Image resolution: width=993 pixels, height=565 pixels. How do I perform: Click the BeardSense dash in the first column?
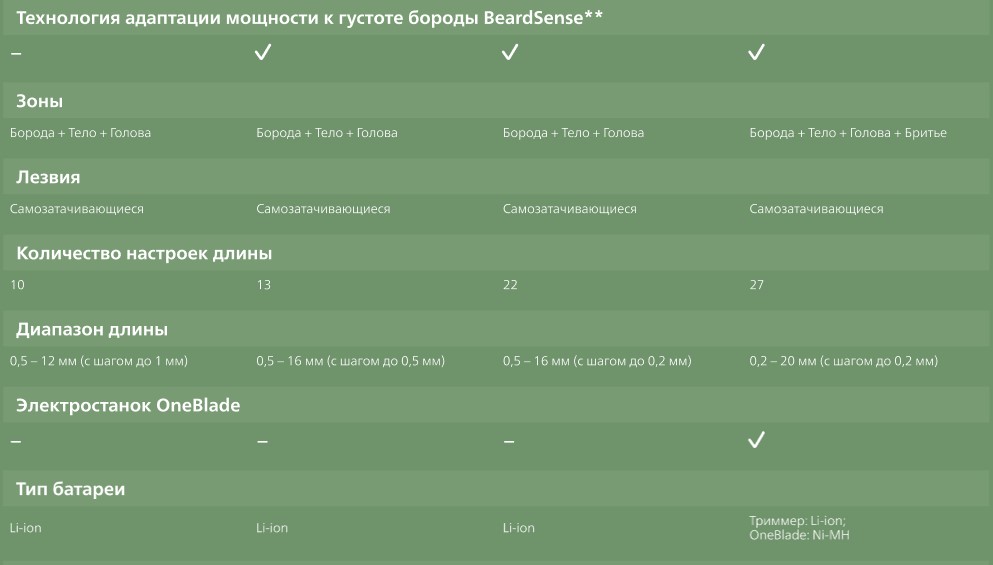pos(15,53)
